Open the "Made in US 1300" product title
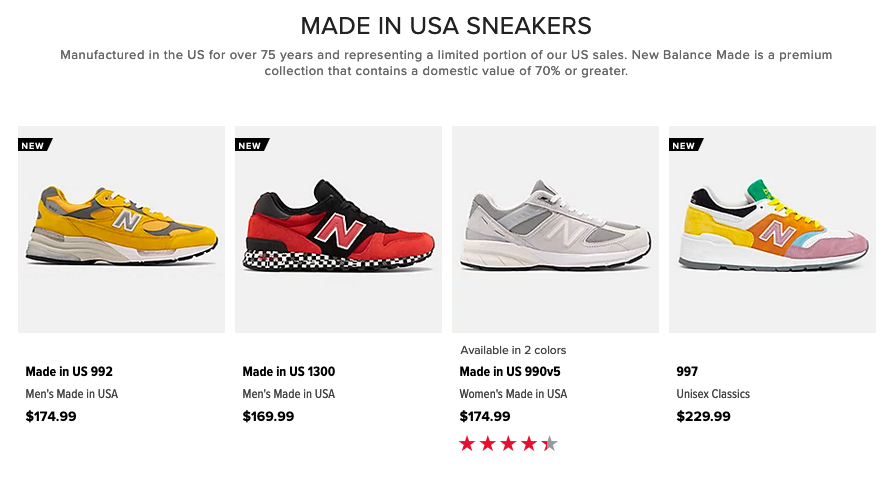 point(289,372)
